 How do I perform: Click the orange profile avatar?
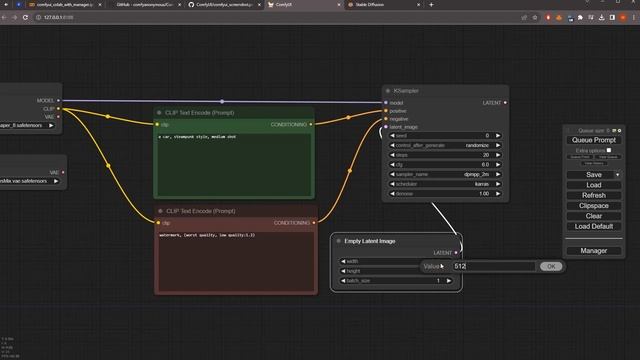[x=623, y=18]
